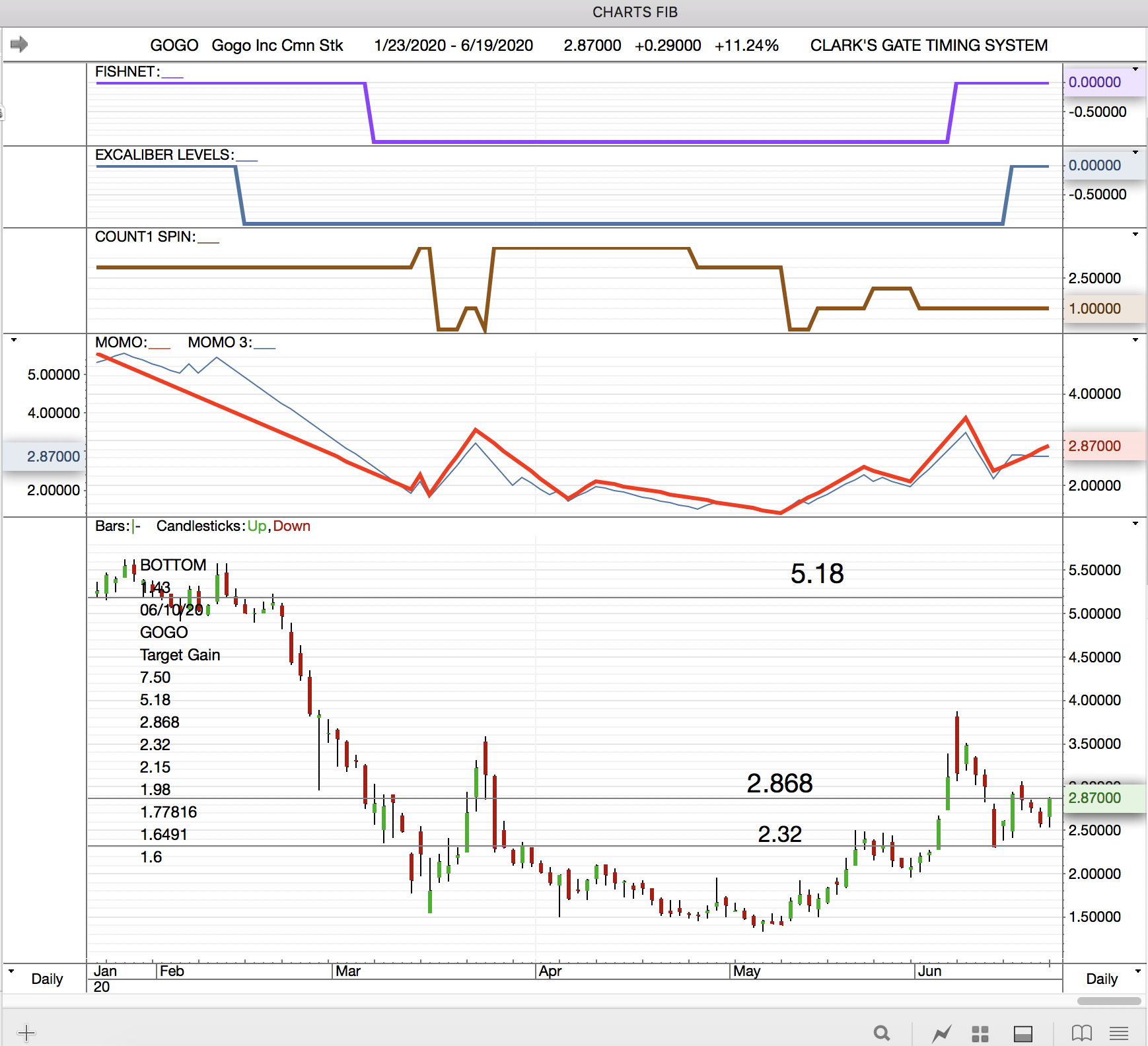Click the GOGO ticker symbol in header
The height and width of the screenshot is (1046, 1148).
pyautogui.click(x=174, y=45)
